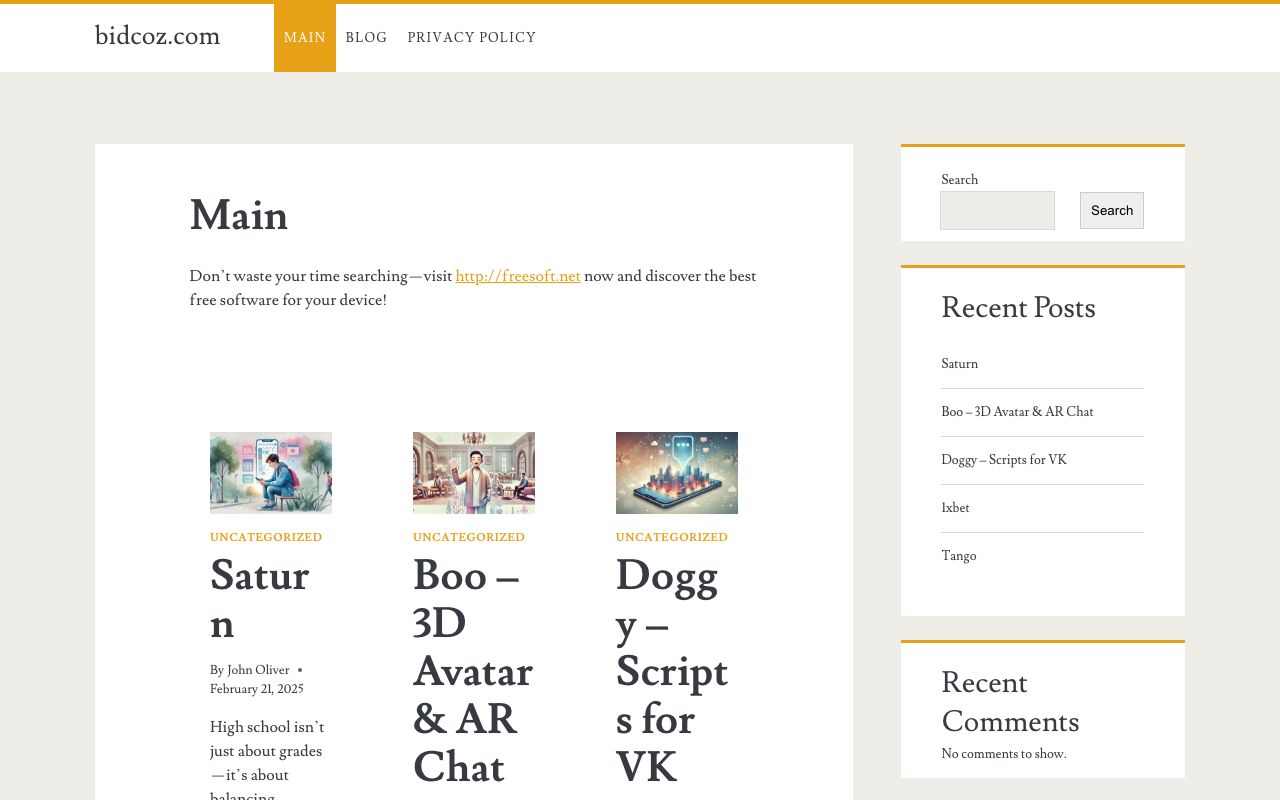Focus the sidebar Search input field

pyautogui.click(x=997, y=210)
